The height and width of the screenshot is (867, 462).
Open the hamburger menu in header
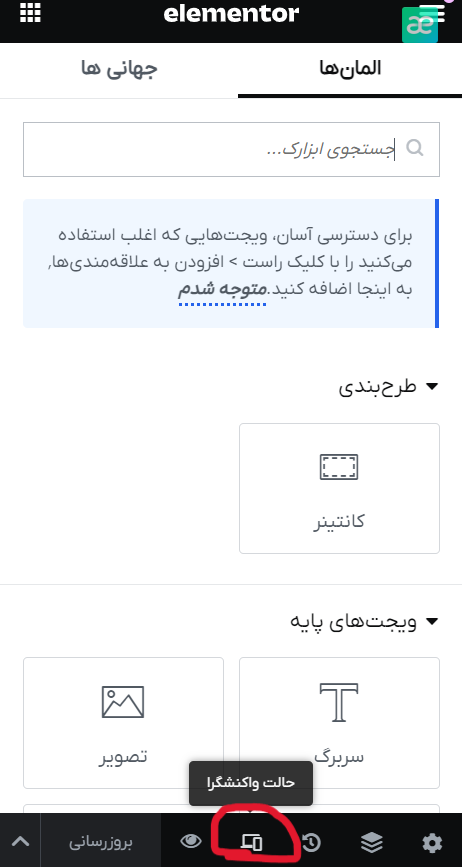[x=432, y=11]
